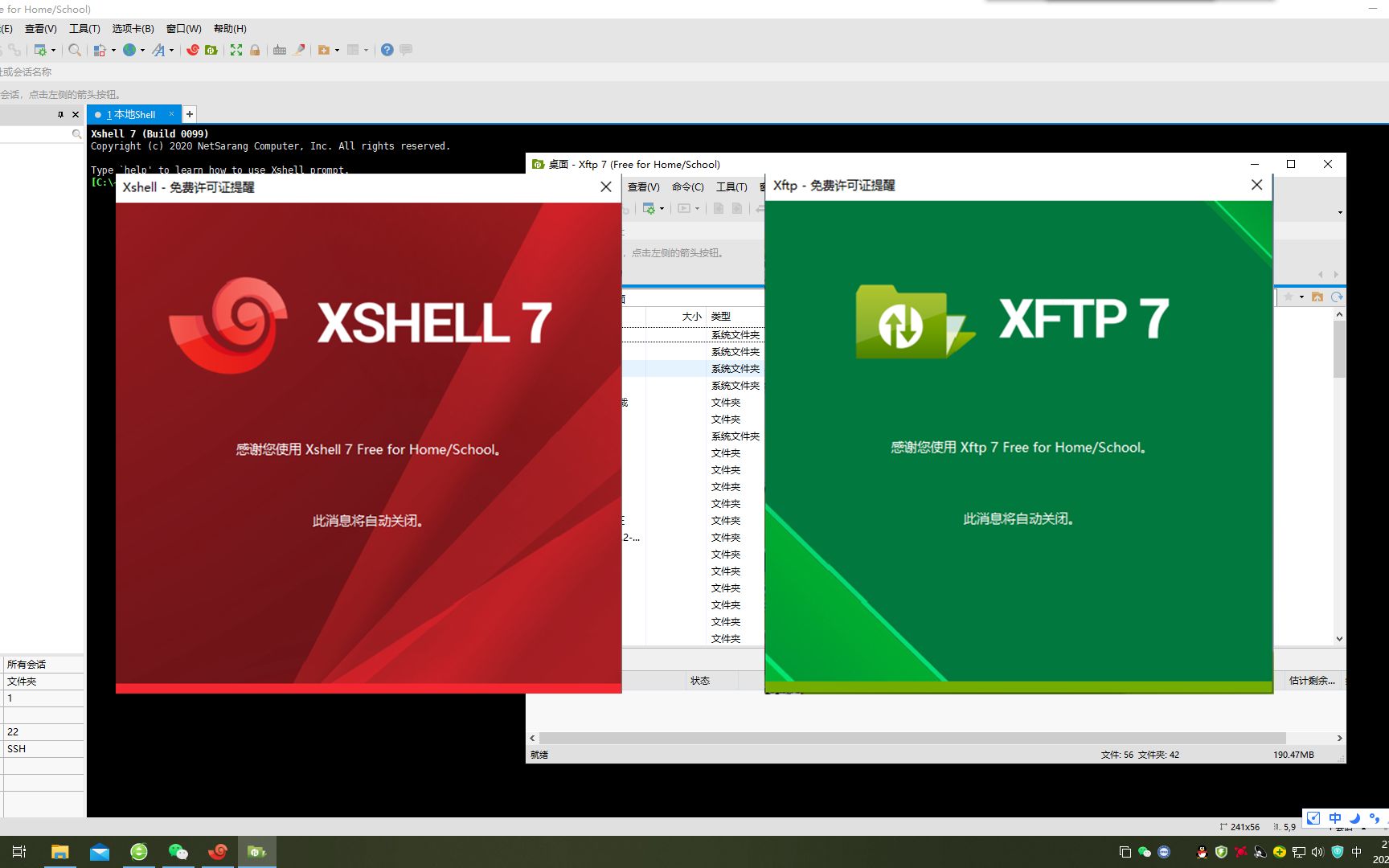Select the 所有会话 row in session properties
The width and height of the screenshot is (1389, 868).
tap(42, 665)
